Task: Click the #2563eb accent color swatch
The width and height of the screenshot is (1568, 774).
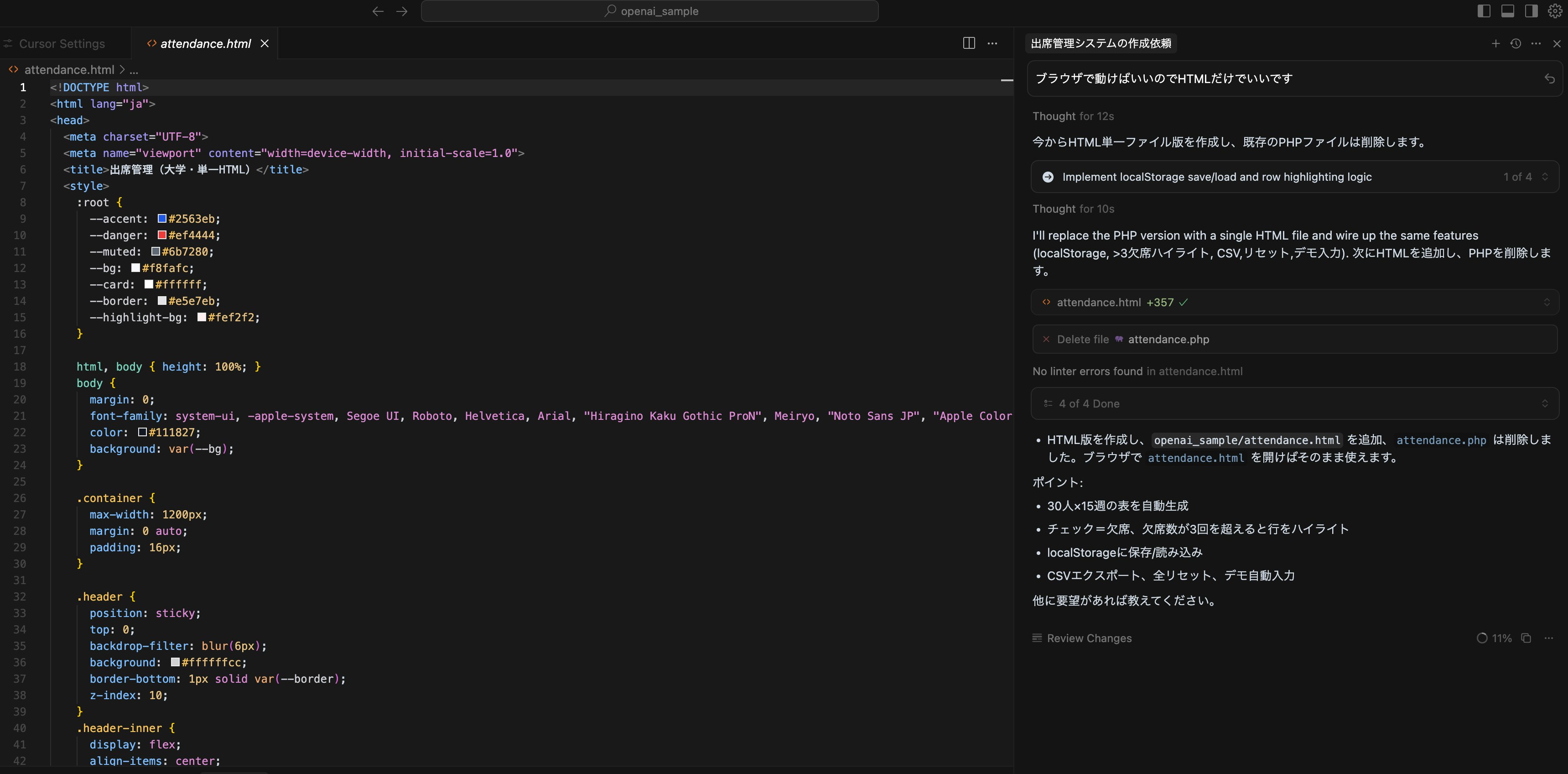Action: [x=162, y=218]
